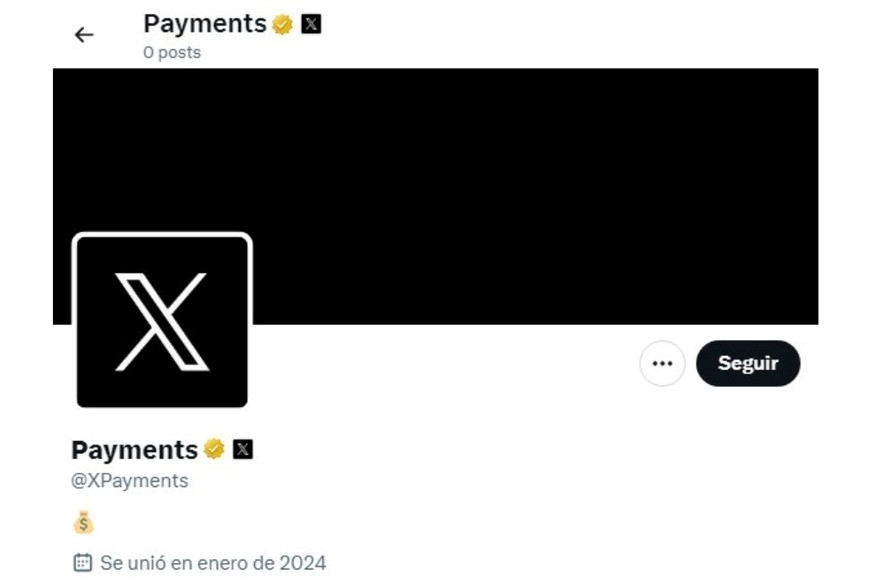Click the white X glyph inside the avatar
Viewport: 870px width, 580px height.
tap(162, 322)
